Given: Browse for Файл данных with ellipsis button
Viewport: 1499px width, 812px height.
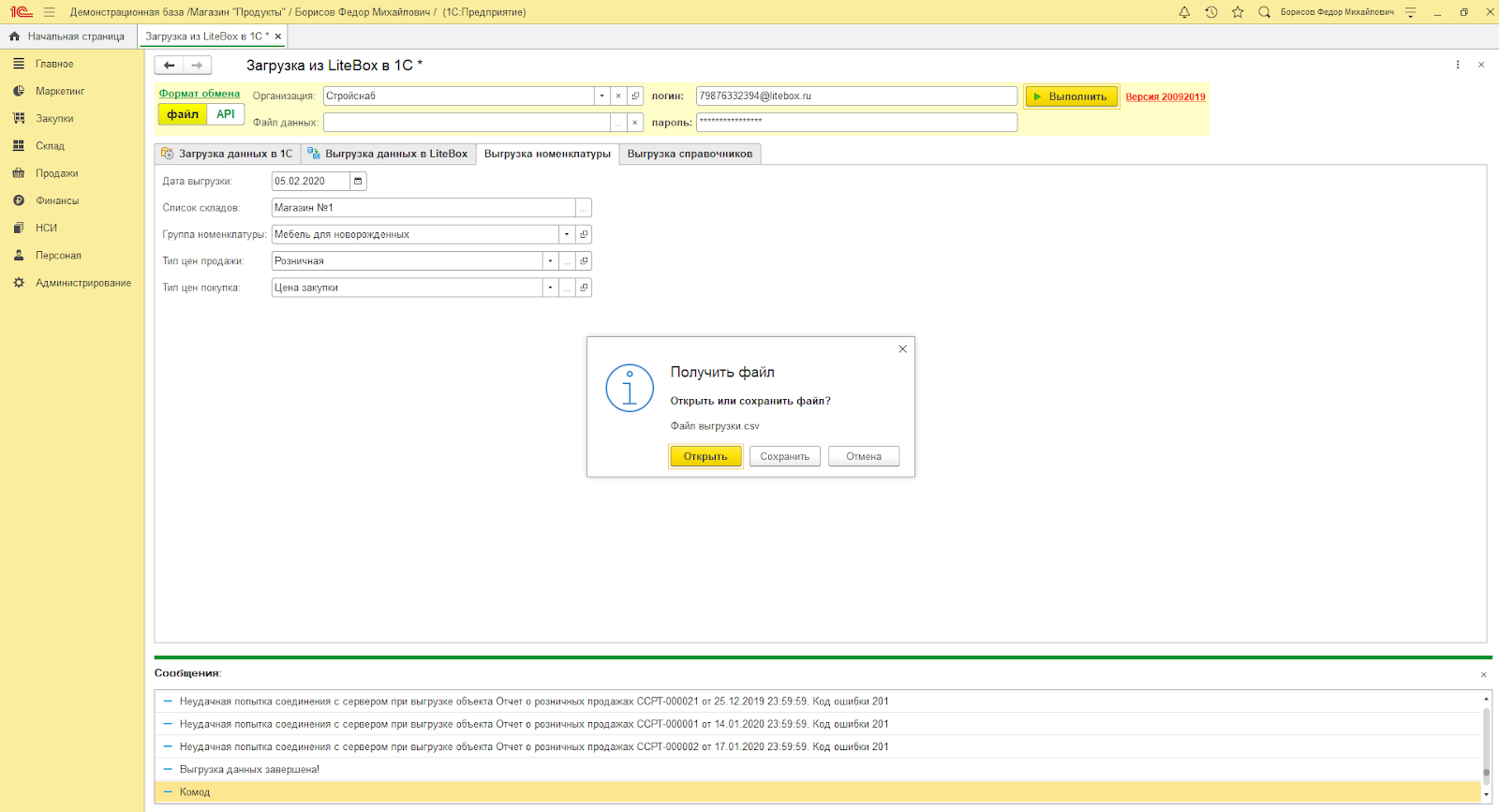Looking at the screenshot, I should tap(618, 123).
